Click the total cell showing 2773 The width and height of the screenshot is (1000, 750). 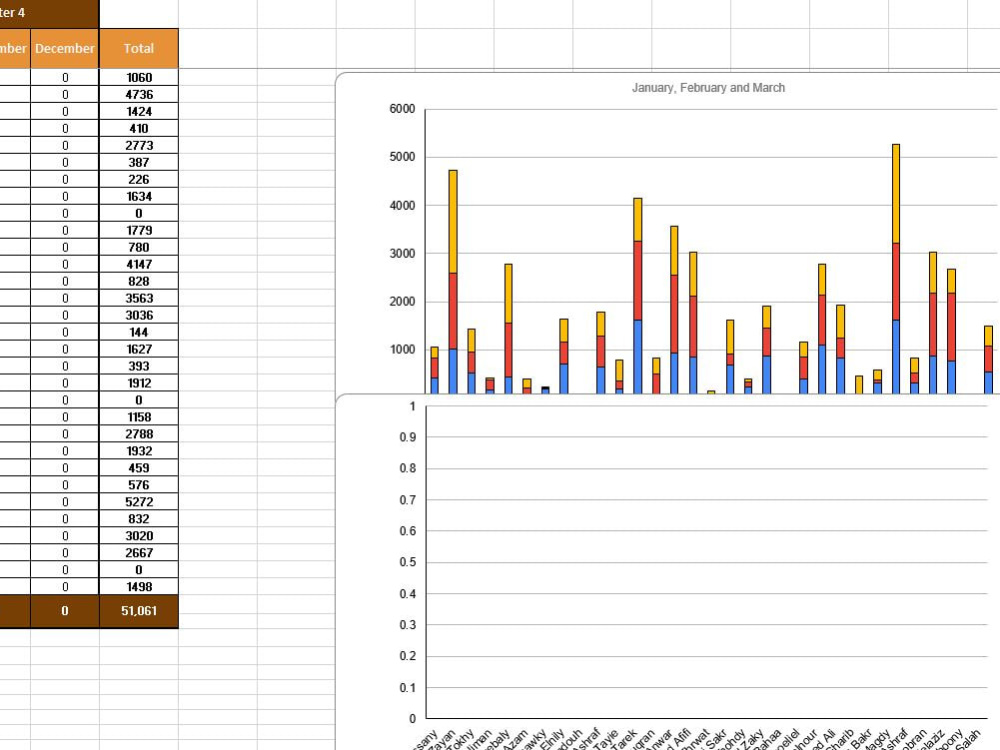click(138, 145)
